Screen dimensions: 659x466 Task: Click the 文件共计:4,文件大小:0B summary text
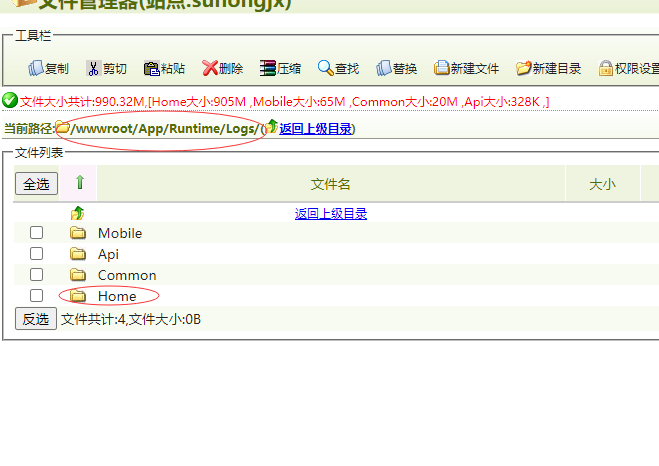(131, 319)
